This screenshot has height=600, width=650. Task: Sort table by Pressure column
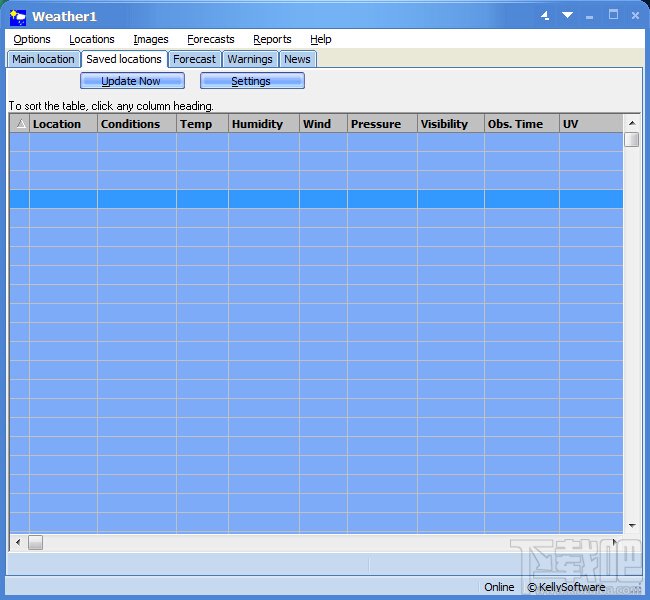(382, 124)
